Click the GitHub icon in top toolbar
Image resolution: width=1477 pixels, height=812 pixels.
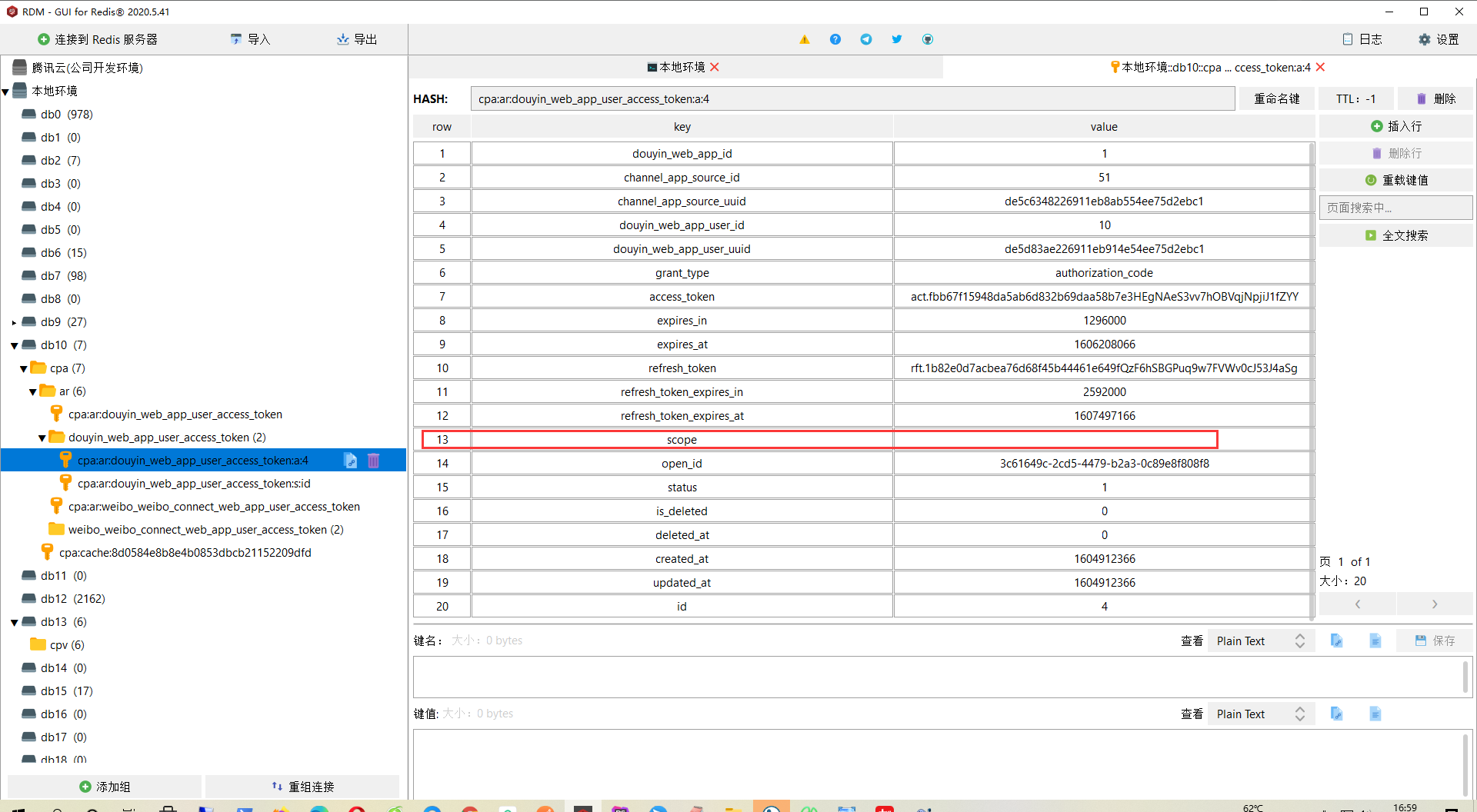click(x=928, y=39)
